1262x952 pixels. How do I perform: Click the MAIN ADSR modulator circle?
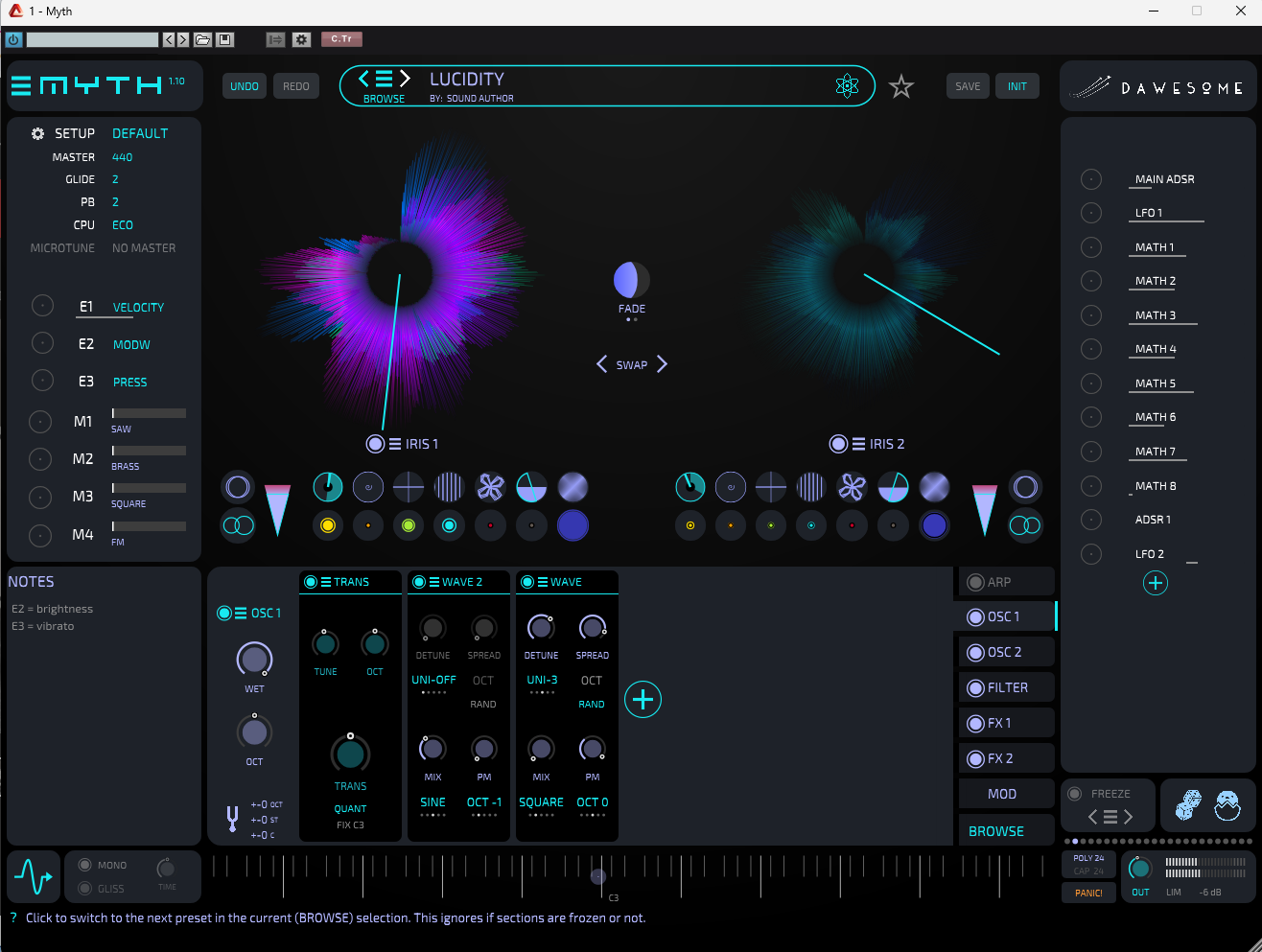(1091, 179)
